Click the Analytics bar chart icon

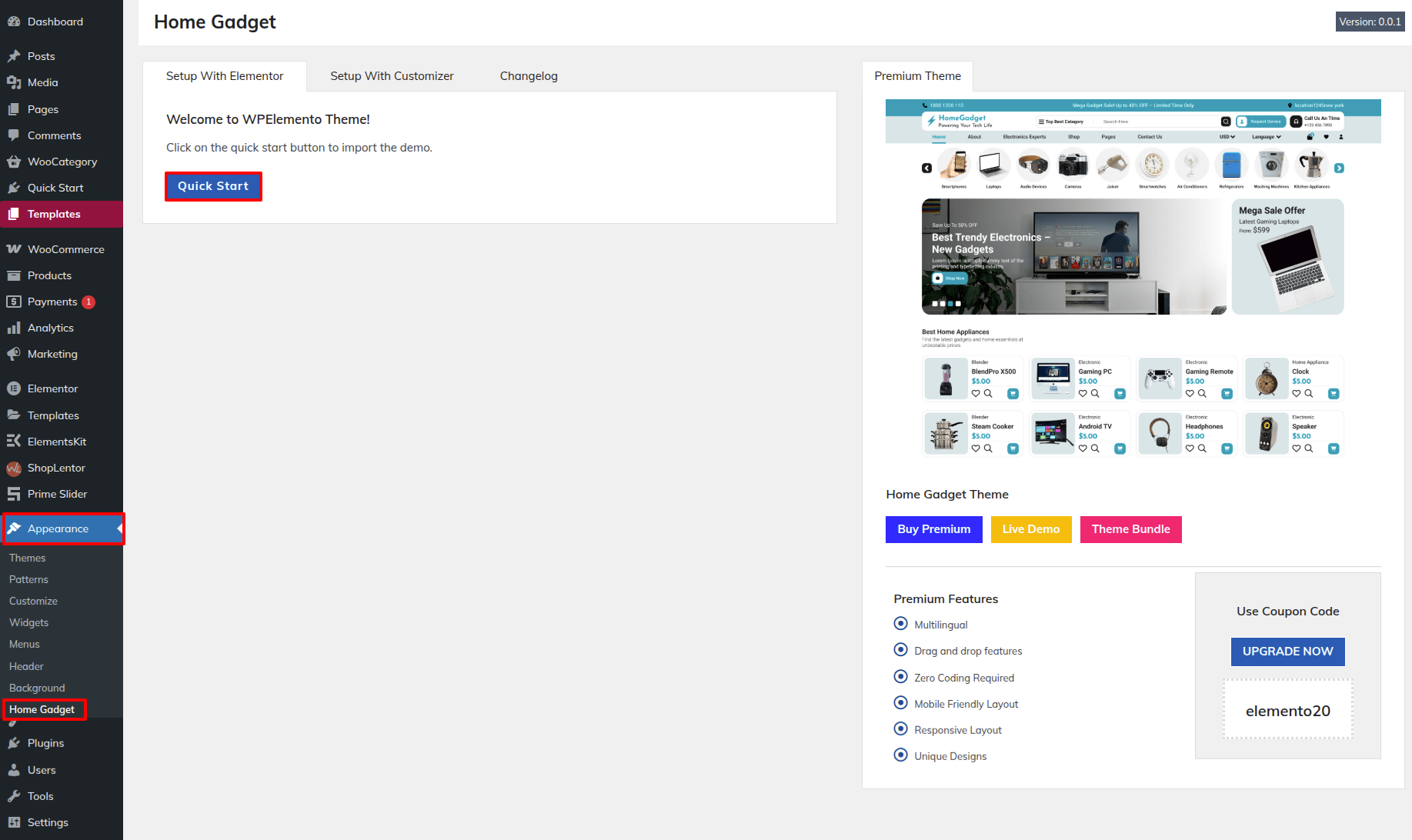tap(14, 328)
